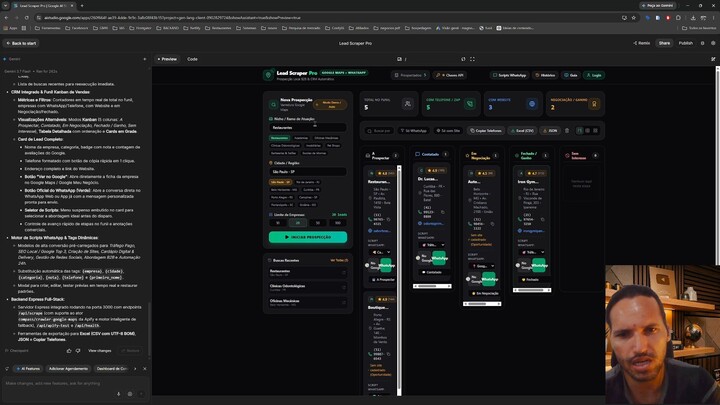The width and height of the screenshot is (720, 405).
Task: Click WhatsApp button on Iron Gym card
Action: tap(539, 265)
